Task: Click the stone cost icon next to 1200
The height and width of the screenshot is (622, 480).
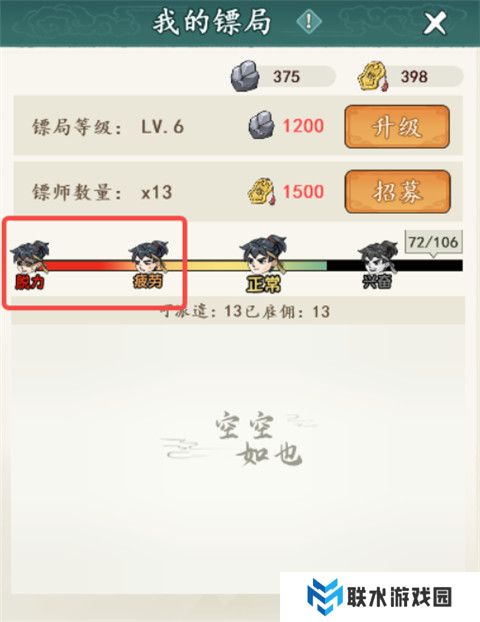Action: (261, 125)
